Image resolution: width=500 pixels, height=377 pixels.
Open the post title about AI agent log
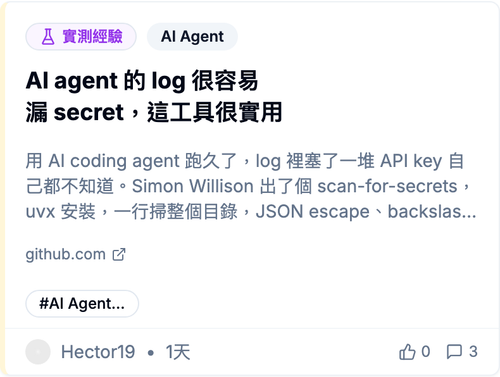[154, 97]
